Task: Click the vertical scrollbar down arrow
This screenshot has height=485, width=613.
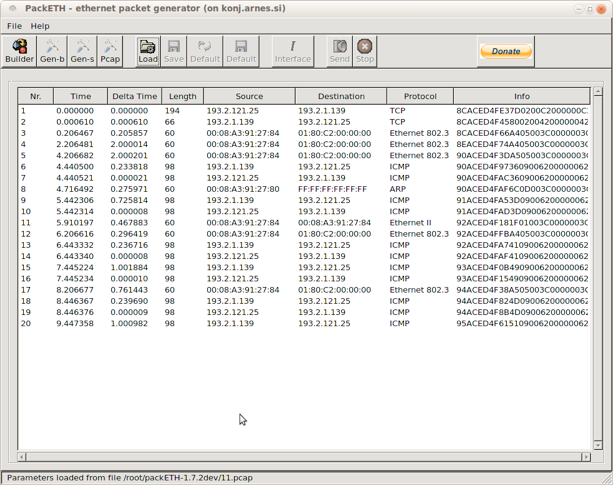Action: coord(598,445)
